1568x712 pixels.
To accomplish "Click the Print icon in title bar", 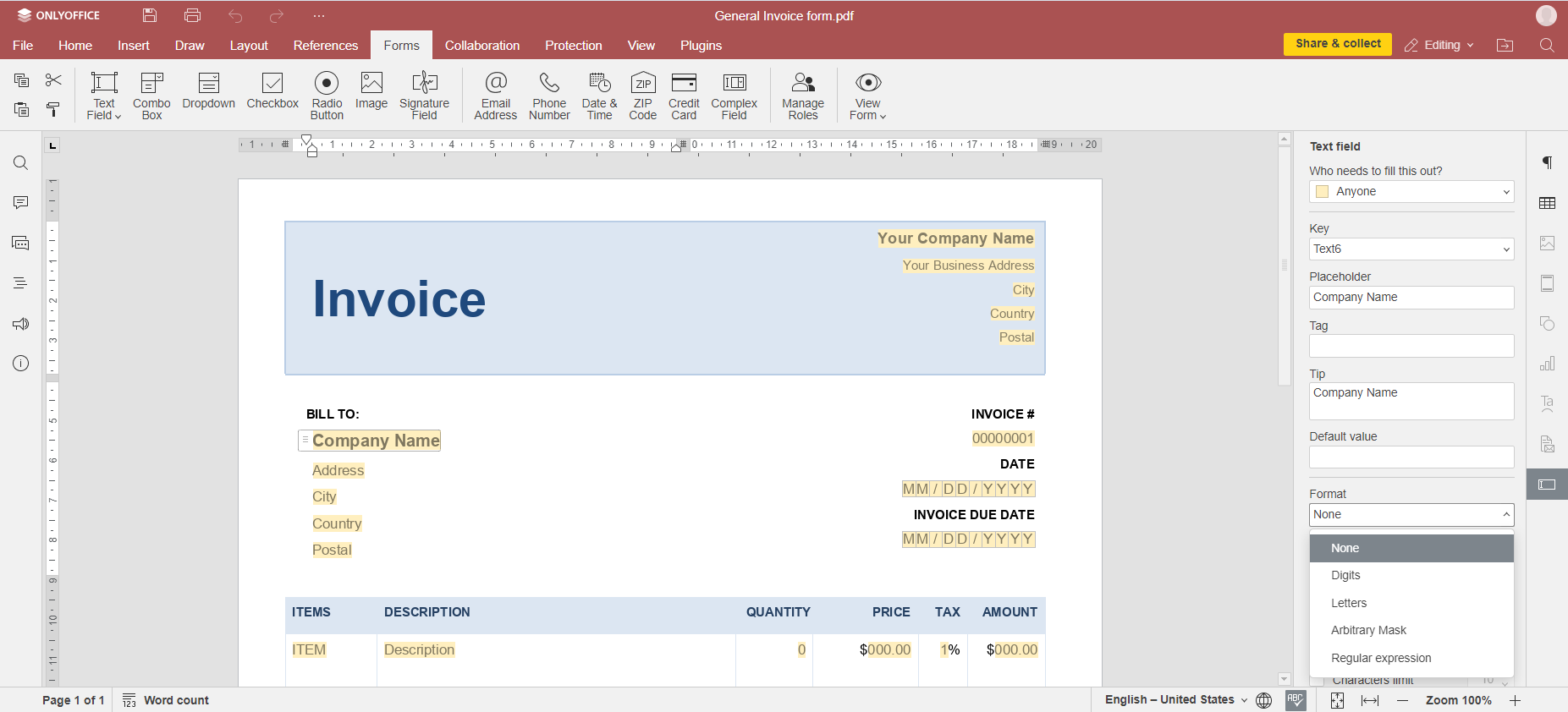I will [x=192, y=15].
